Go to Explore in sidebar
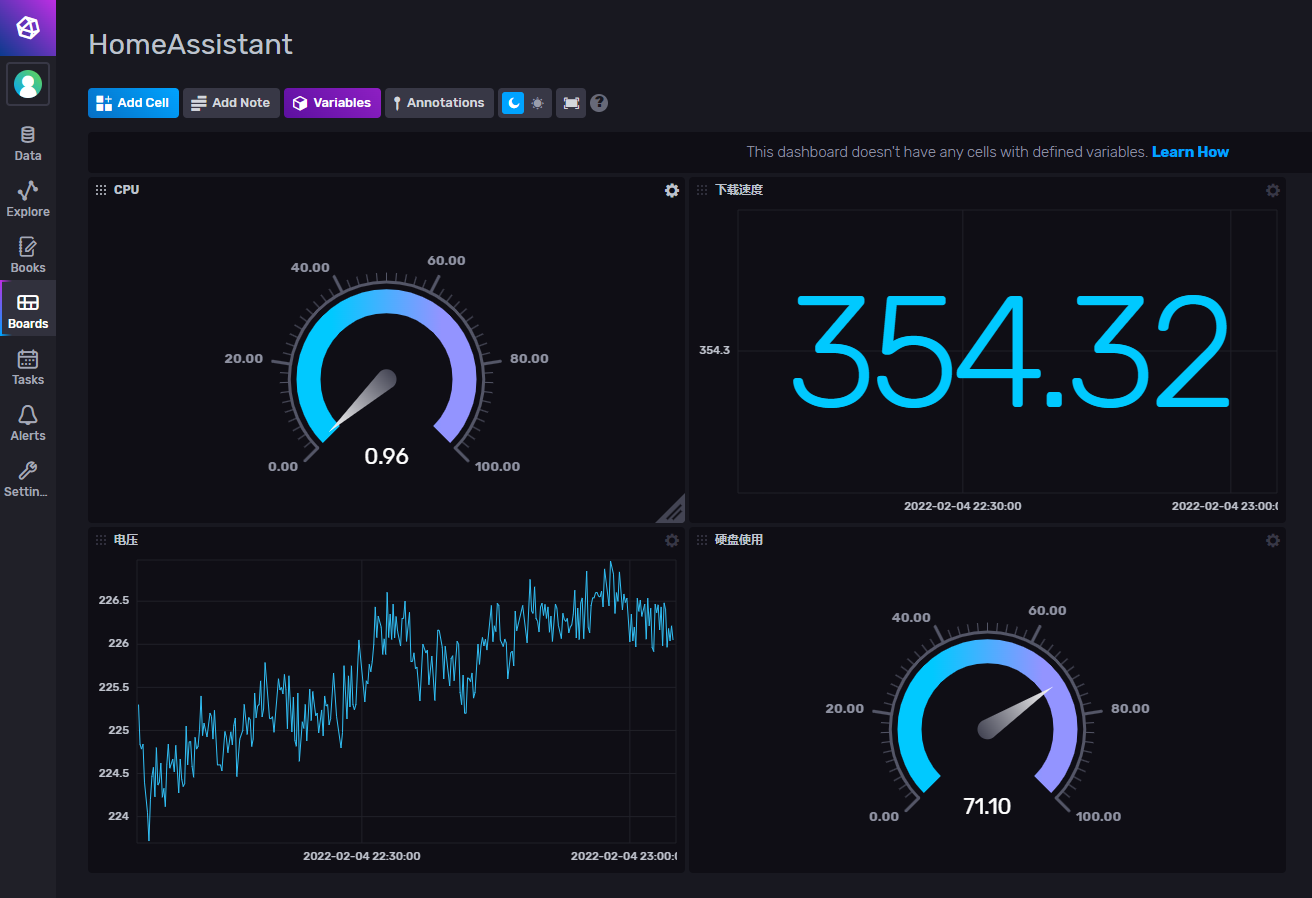The image size is (1312, 898). 28,200
